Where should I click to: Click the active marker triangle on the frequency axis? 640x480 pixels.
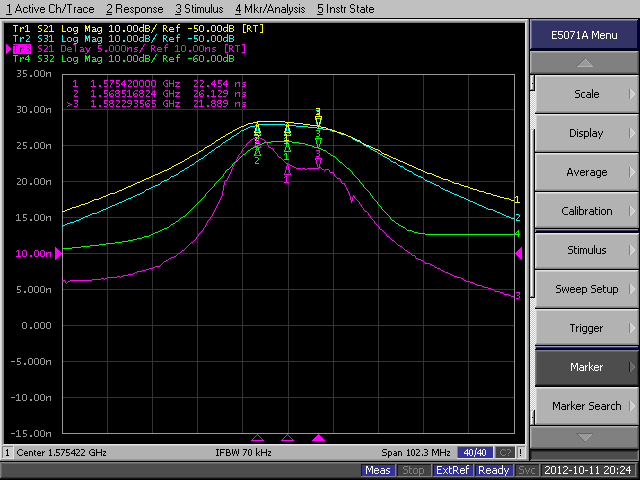[x=319, y=438]
